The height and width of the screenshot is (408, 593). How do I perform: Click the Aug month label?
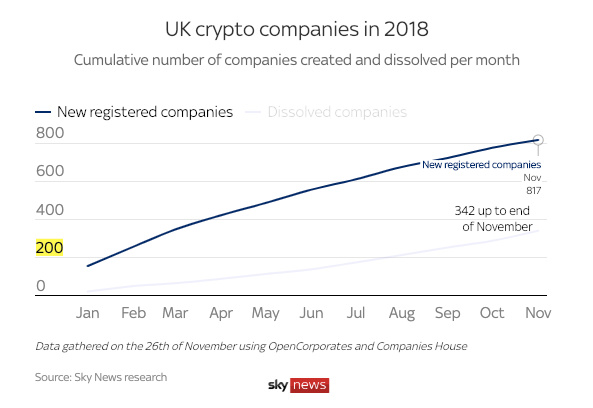point(402,313)
